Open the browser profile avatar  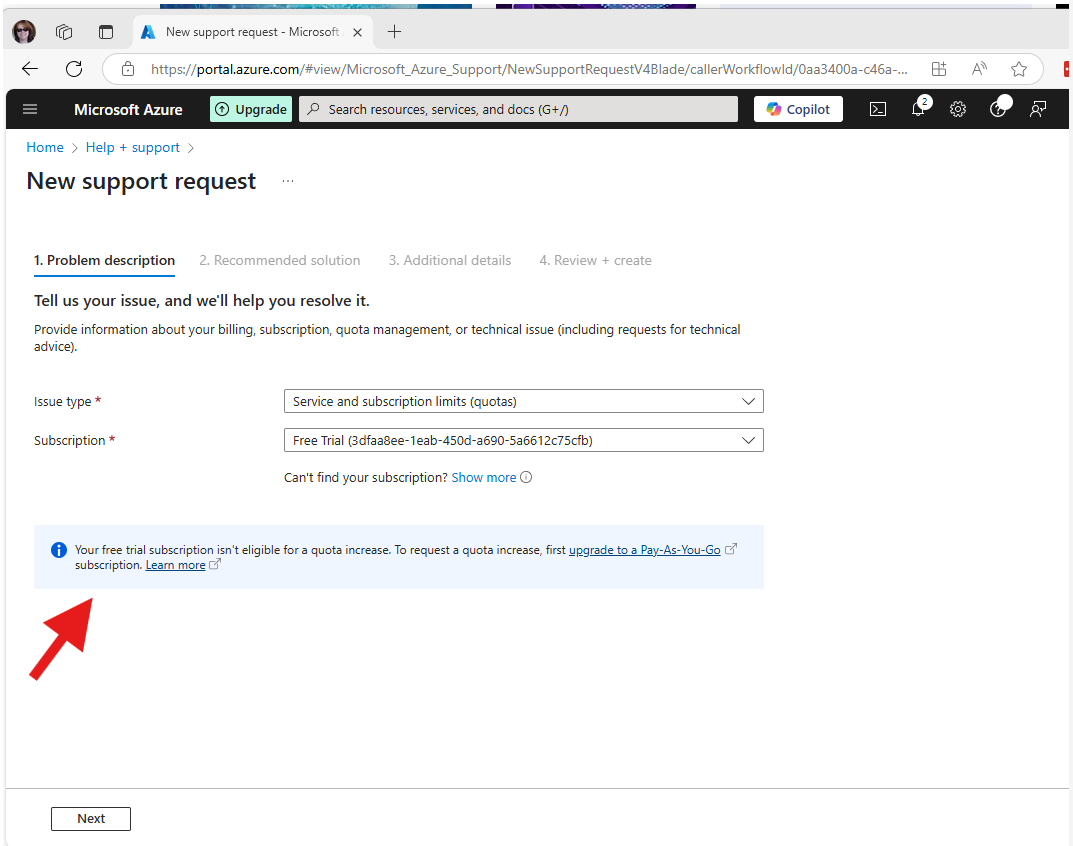point(25,32)
